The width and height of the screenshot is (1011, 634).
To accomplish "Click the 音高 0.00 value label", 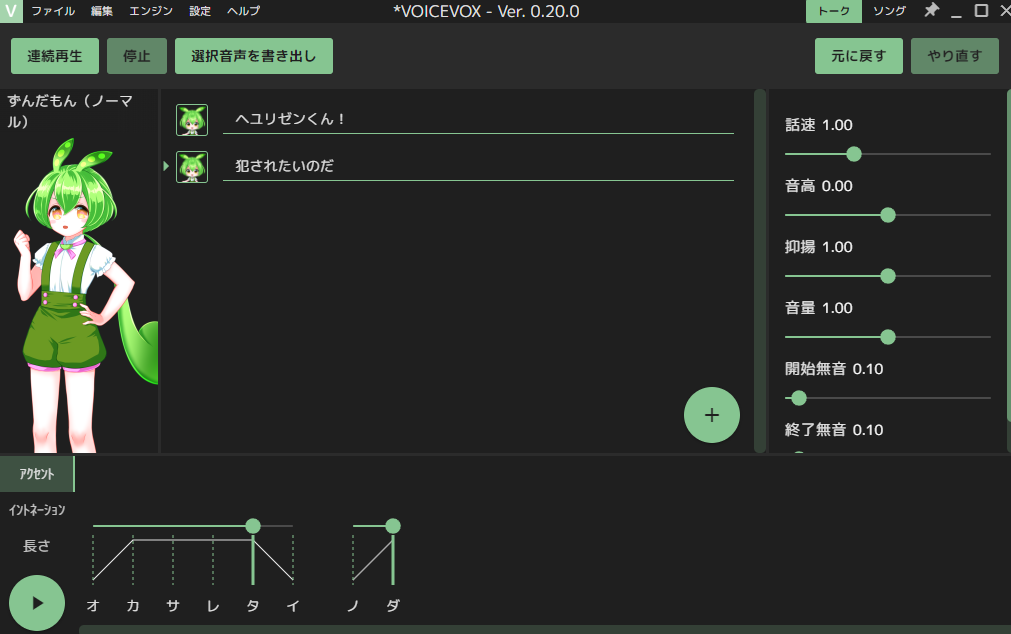I will 819,186.
